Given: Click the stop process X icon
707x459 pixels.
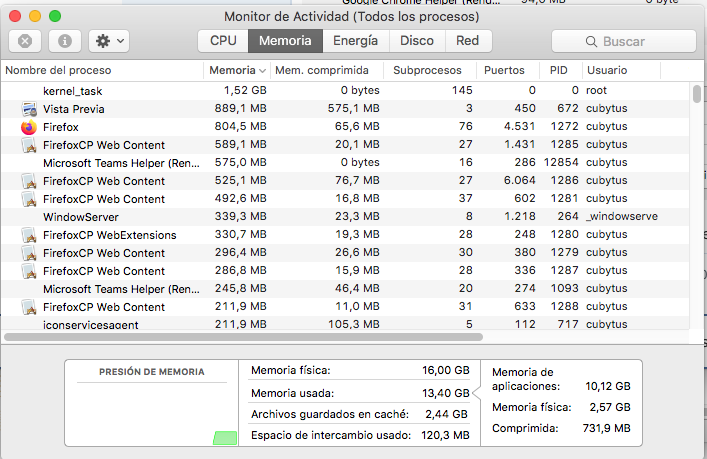Looking at the screenshot, I should [25, 41].
